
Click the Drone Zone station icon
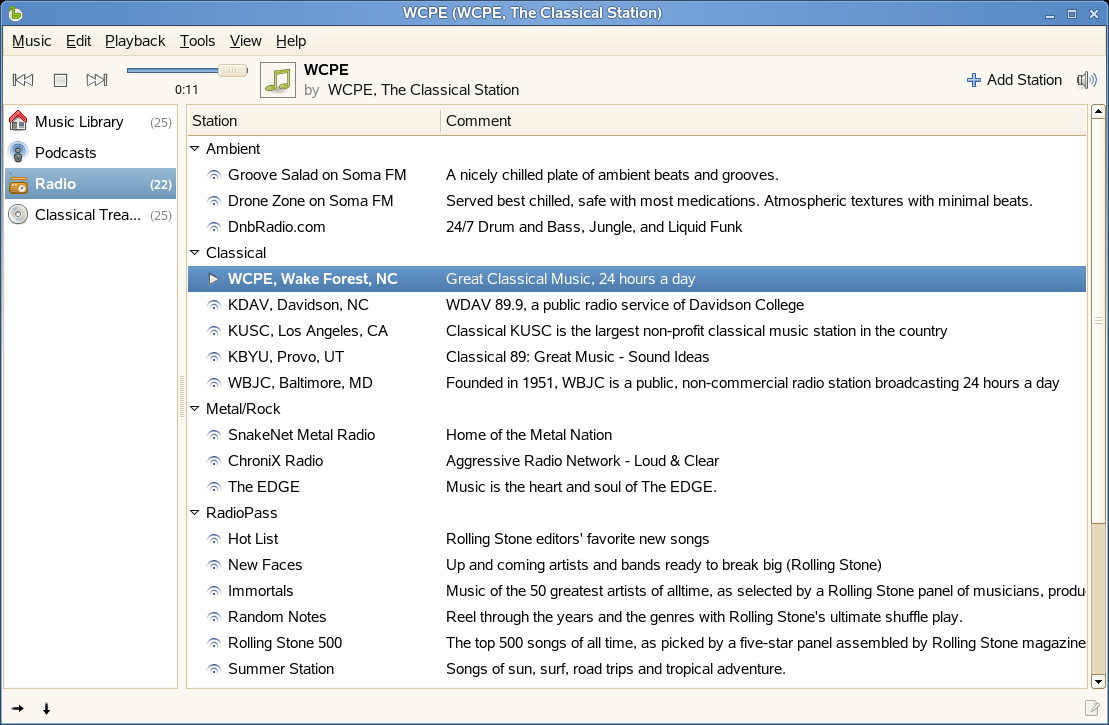[x=214, y=201]
